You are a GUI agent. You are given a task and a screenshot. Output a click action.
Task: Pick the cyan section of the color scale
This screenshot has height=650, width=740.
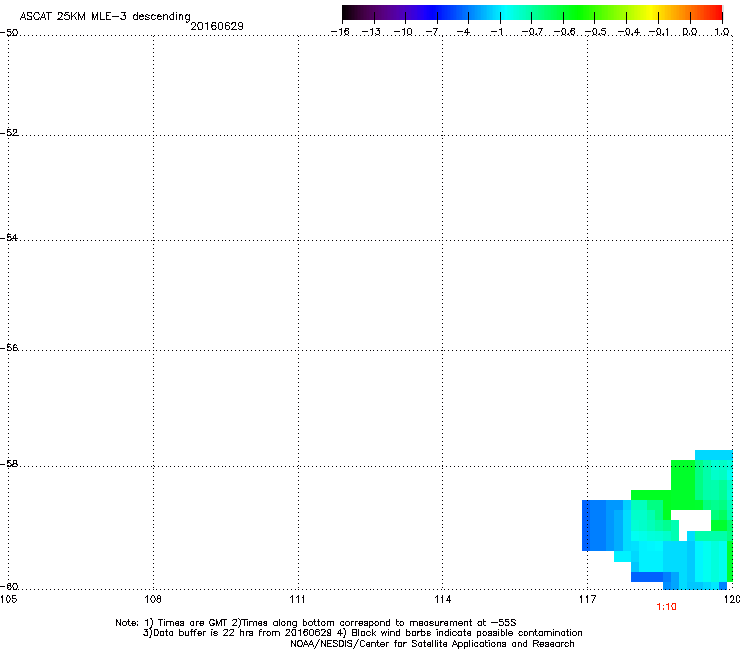tap(503, 12)
